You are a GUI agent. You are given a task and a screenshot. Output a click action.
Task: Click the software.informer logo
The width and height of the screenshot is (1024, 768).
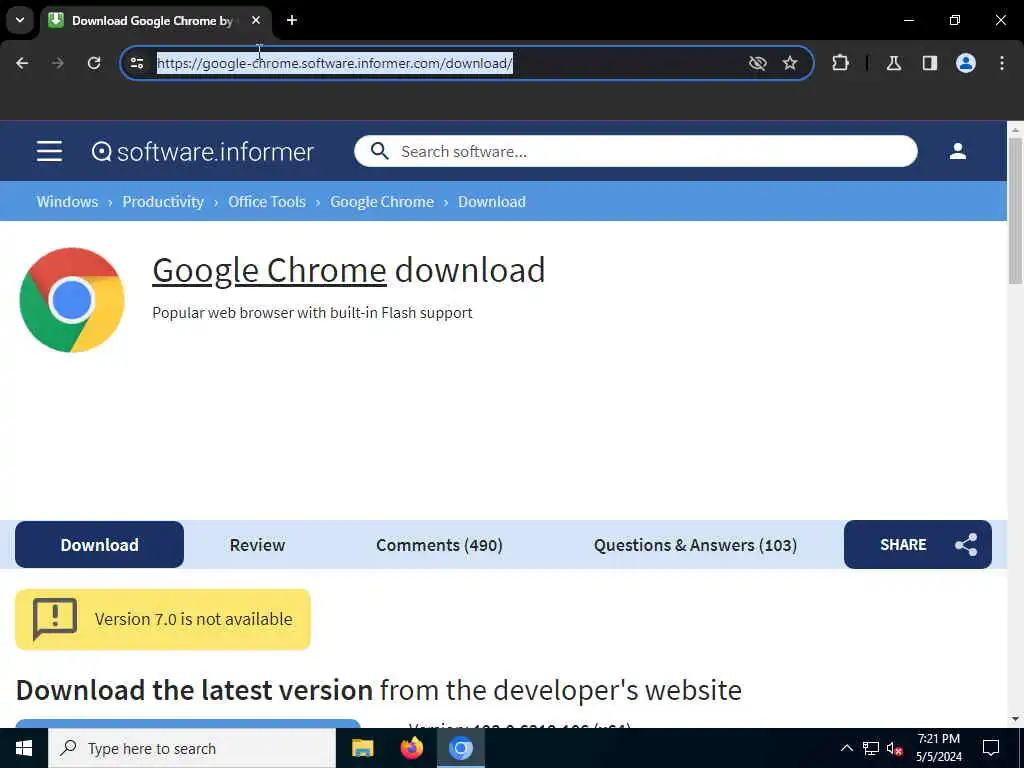coord(202,152)
